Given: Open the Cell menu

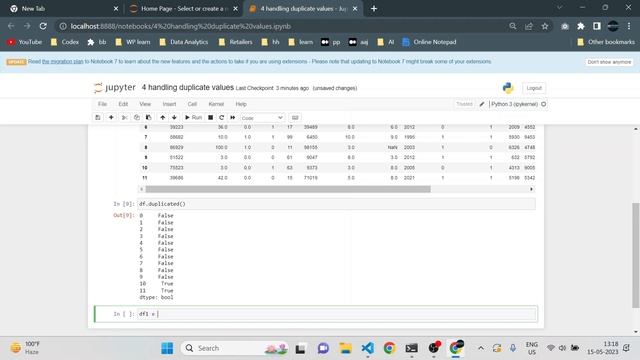Looking at the screenshot, I should tap(192, 104).
